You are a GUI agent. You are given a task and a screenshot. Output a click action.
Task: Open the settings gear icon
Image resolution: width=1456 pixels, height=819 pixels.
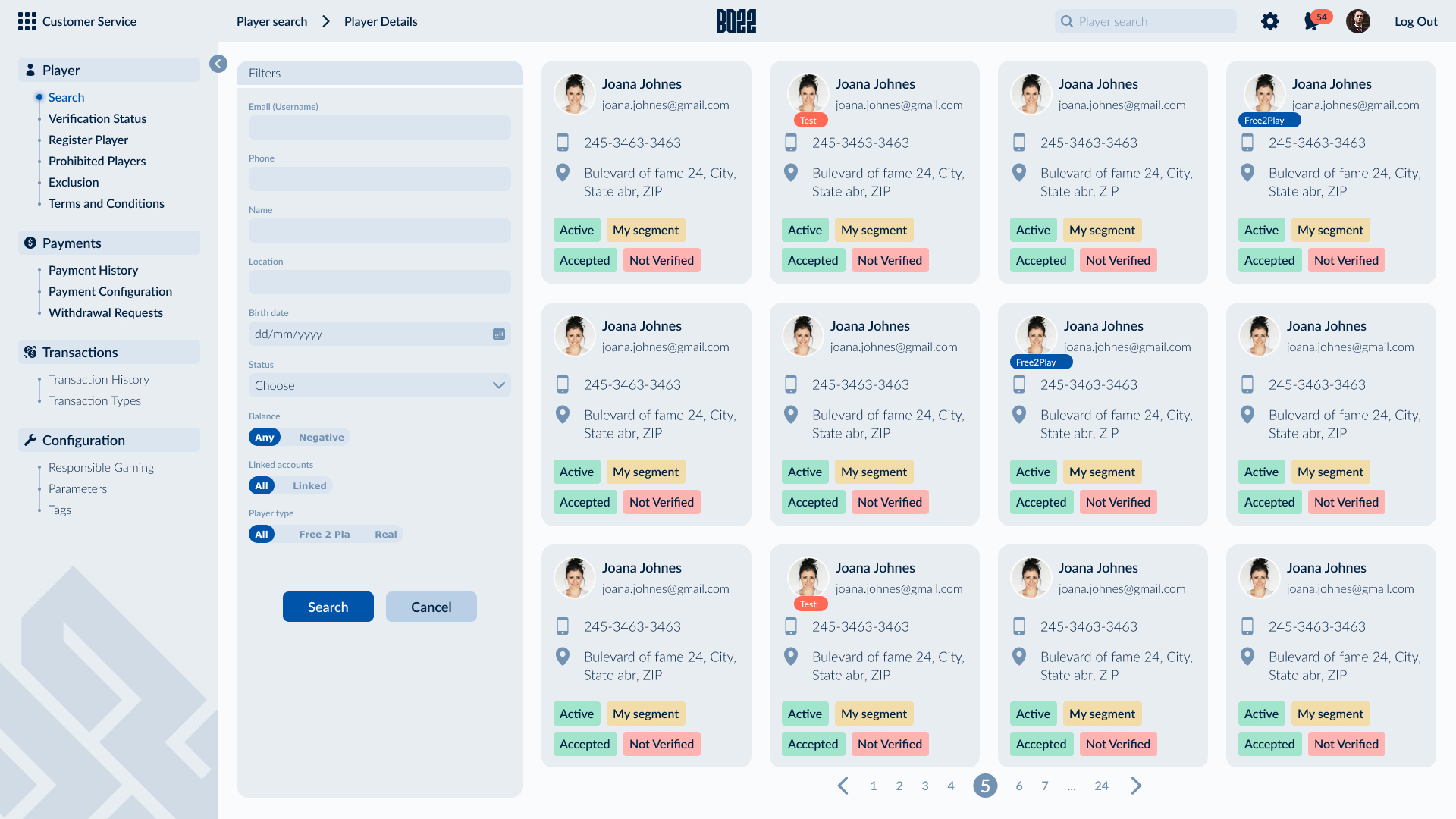click(x=1270, y=21)
